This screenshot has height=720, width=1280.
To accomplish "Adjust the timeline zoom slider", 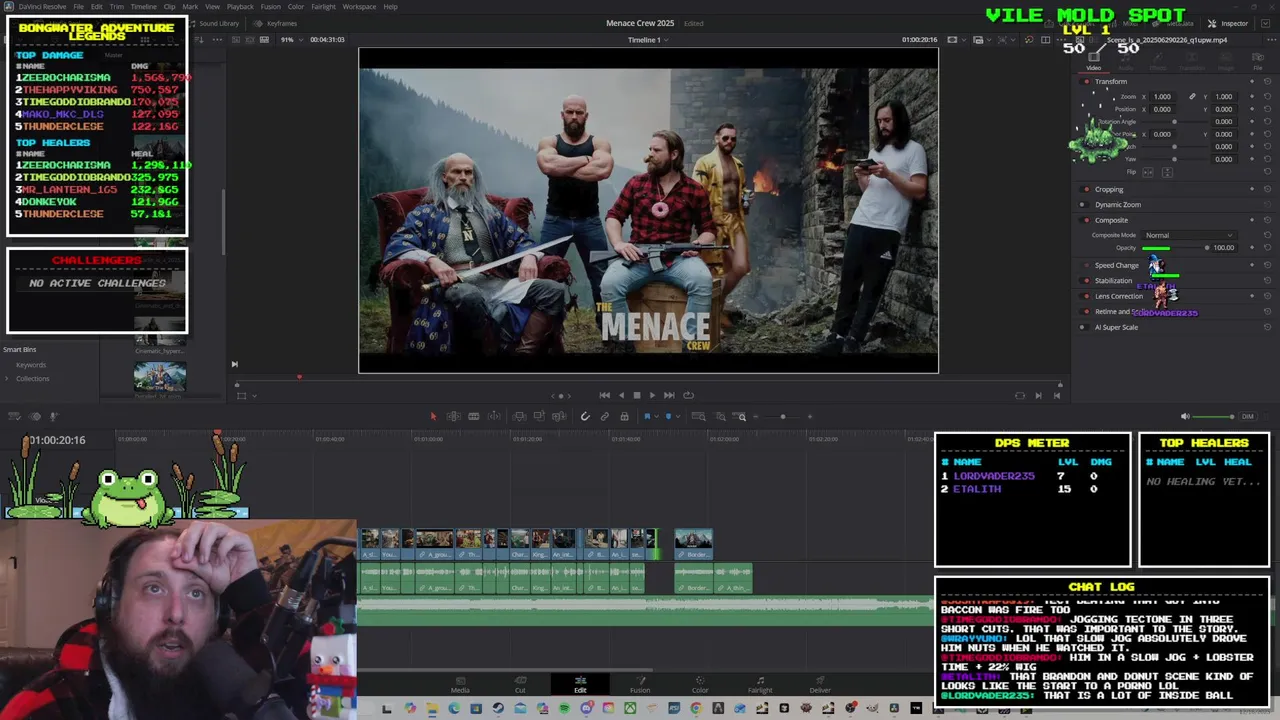I will point(783,416).
